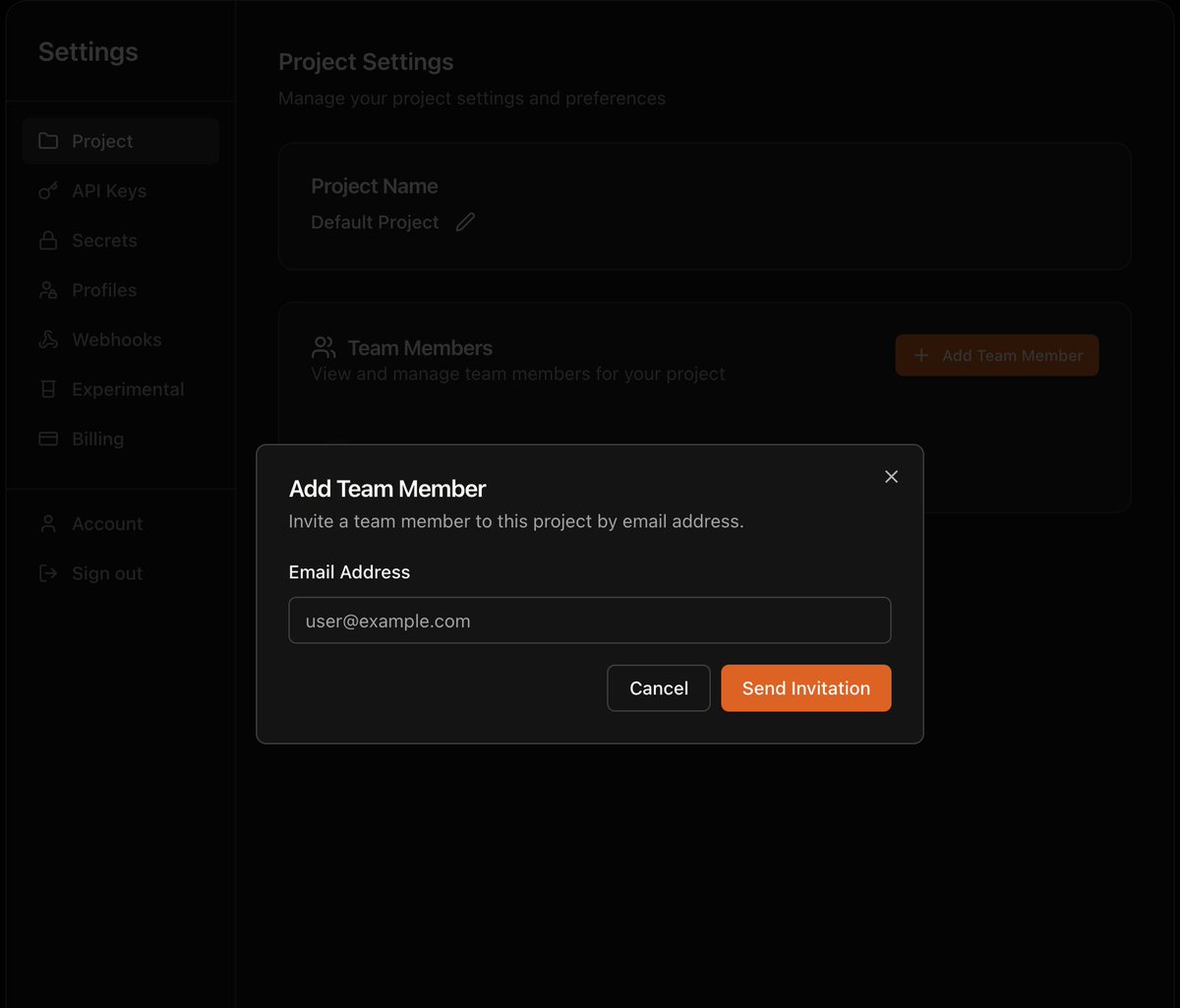The height and width of the screenshot is (1008, 1180).
Task: Switch to the Billing settings section
Action: (97, 439)
